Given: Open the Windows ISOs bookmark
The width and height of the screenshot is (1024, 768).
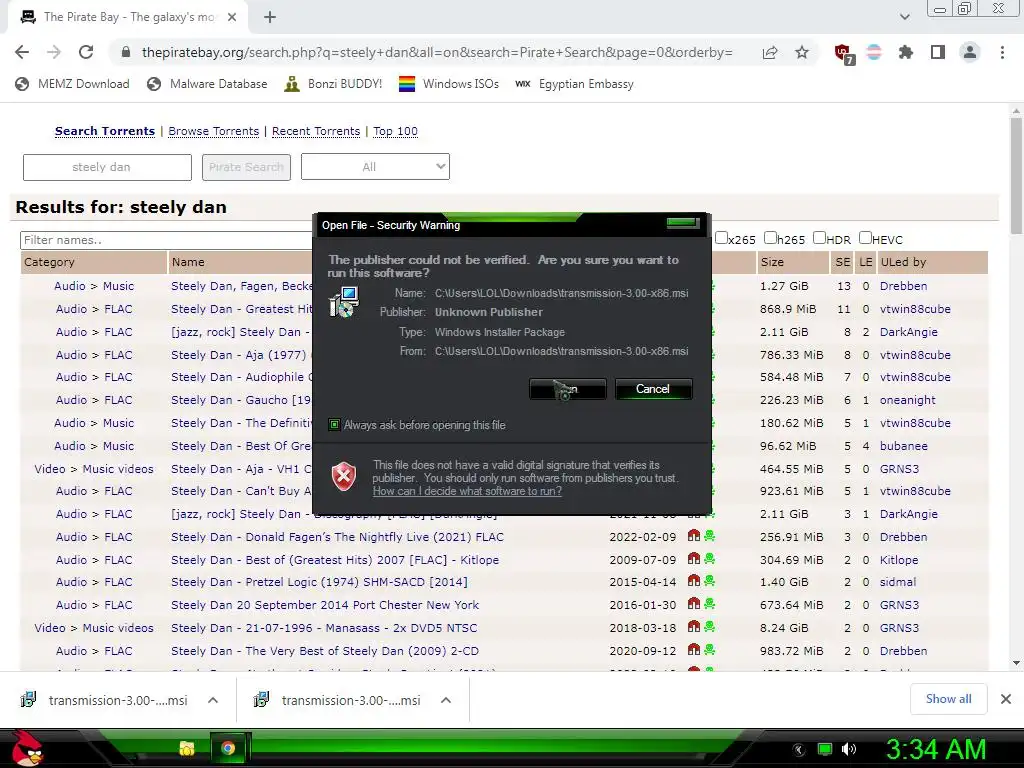Looking at the screenshot, I should (x=449, y=84).
